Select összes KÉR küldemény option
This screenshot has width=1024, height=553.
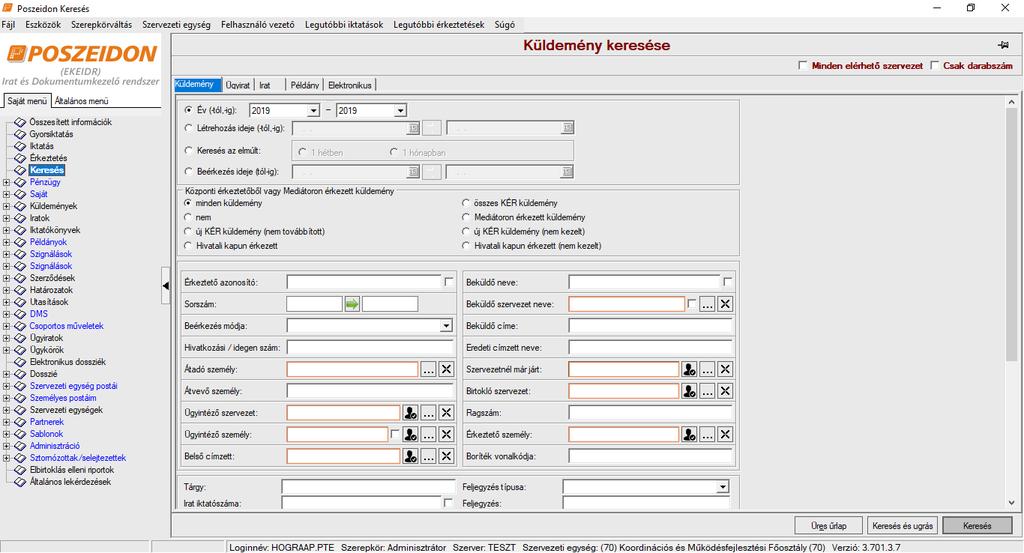466,203
